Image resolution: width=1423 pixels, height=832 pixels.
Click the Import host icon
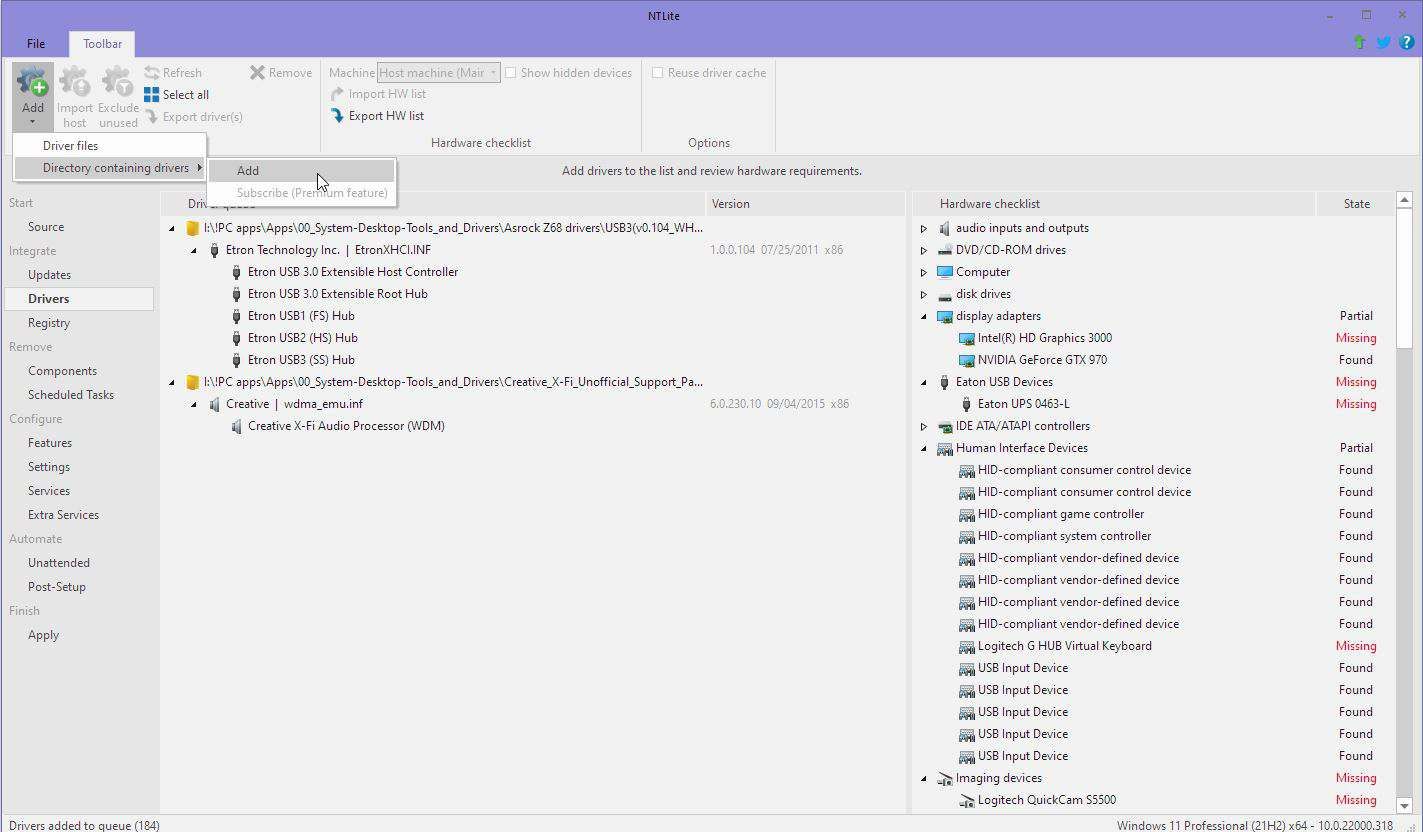pos(74,81)
